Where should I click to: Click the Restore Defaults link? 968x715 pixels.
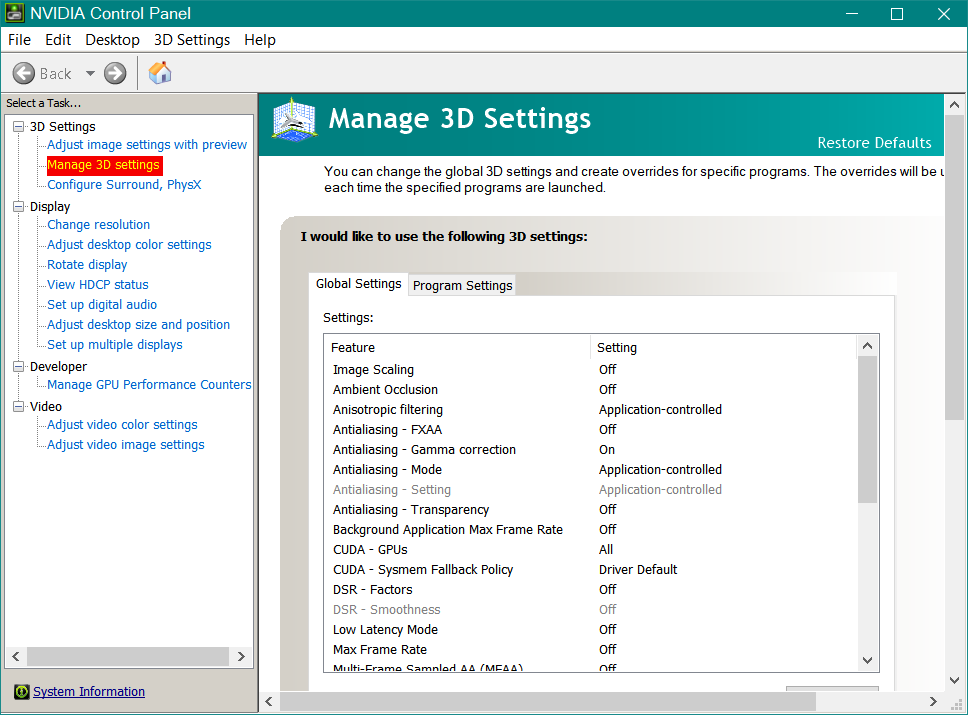click(874, 142)
